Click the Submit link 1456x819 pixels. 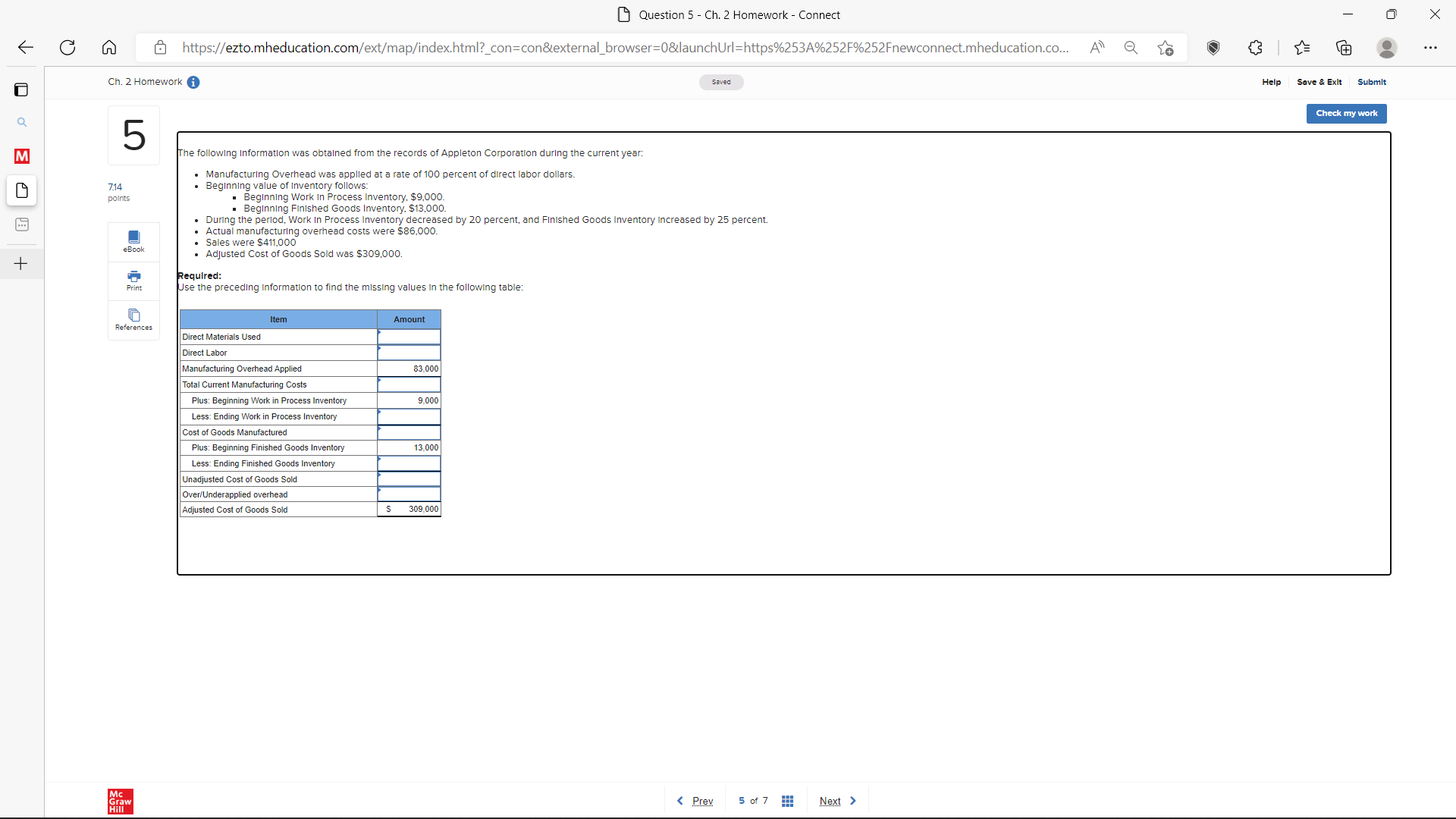click(x=1373, y=82)
